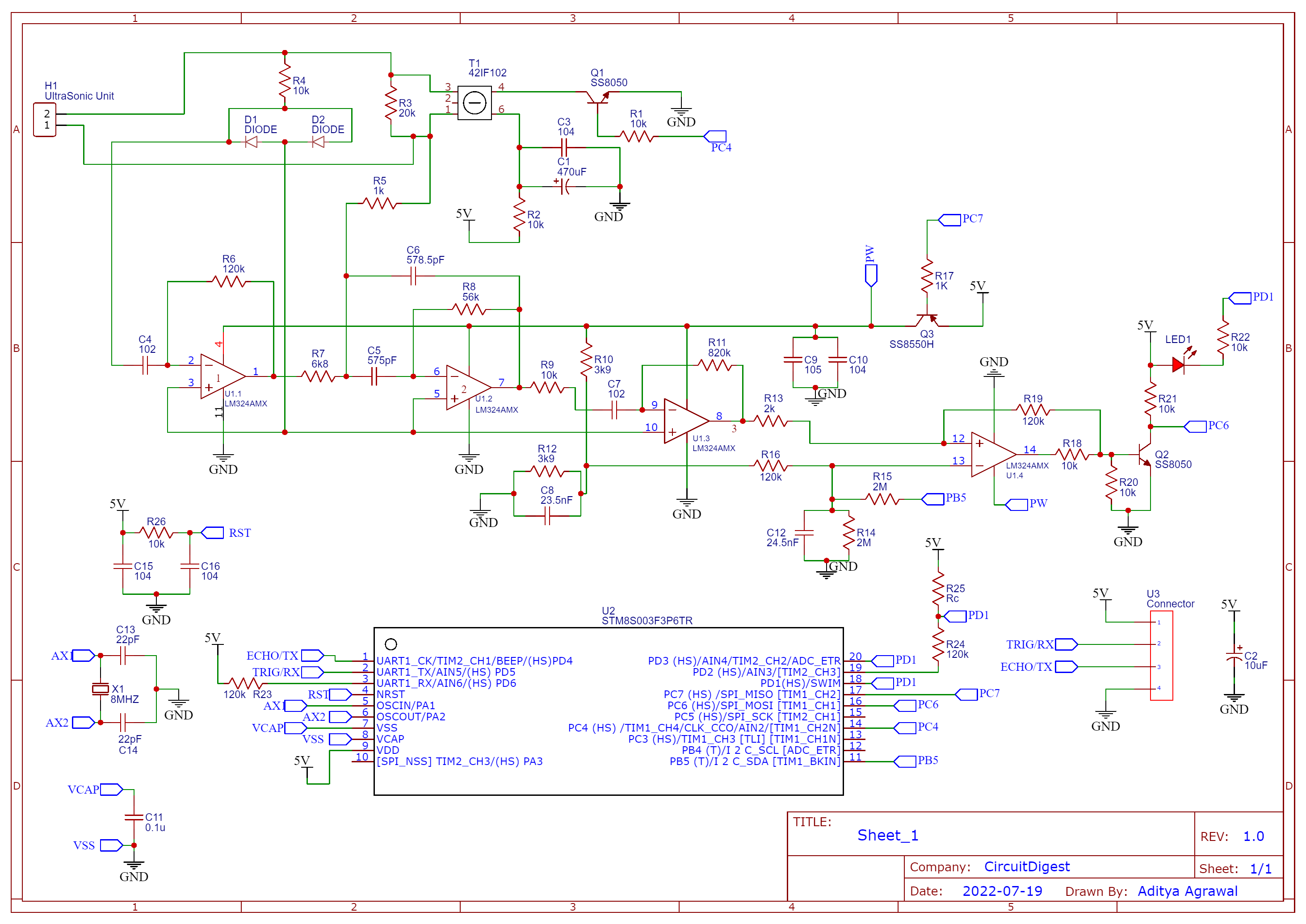1306x924 pixels.
Task: Click the PC7 net flag above R17
Action: [x=949, y=220]
